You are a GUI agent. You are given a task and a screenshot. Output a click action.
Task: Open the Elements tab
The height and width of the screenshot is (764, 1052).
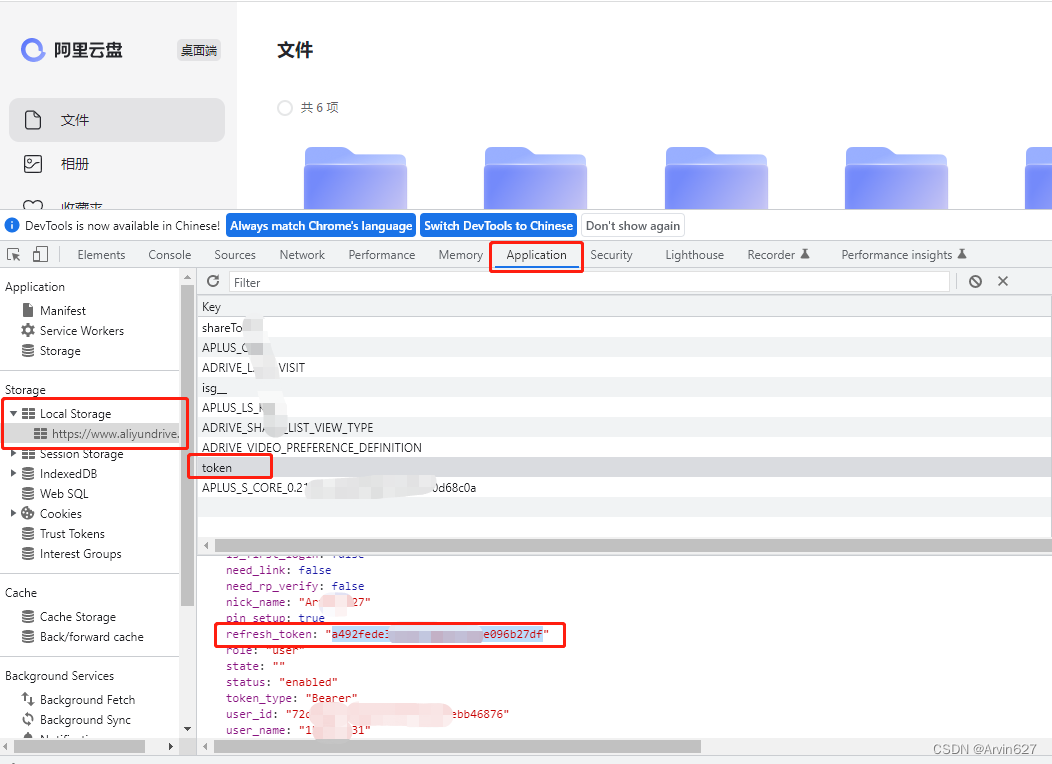point(101,255)
